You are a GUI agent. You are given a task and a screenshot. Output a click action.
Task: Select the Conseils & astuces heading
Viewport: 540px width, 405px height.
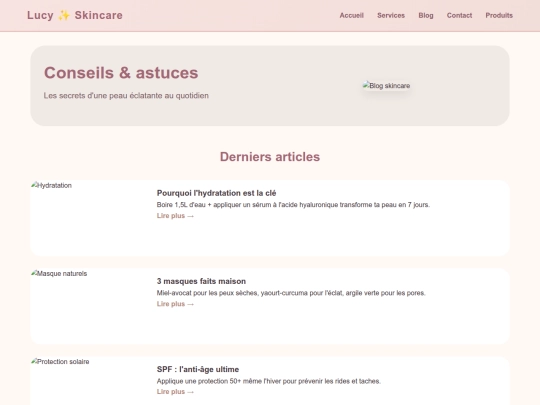click(x=121, y=73)
